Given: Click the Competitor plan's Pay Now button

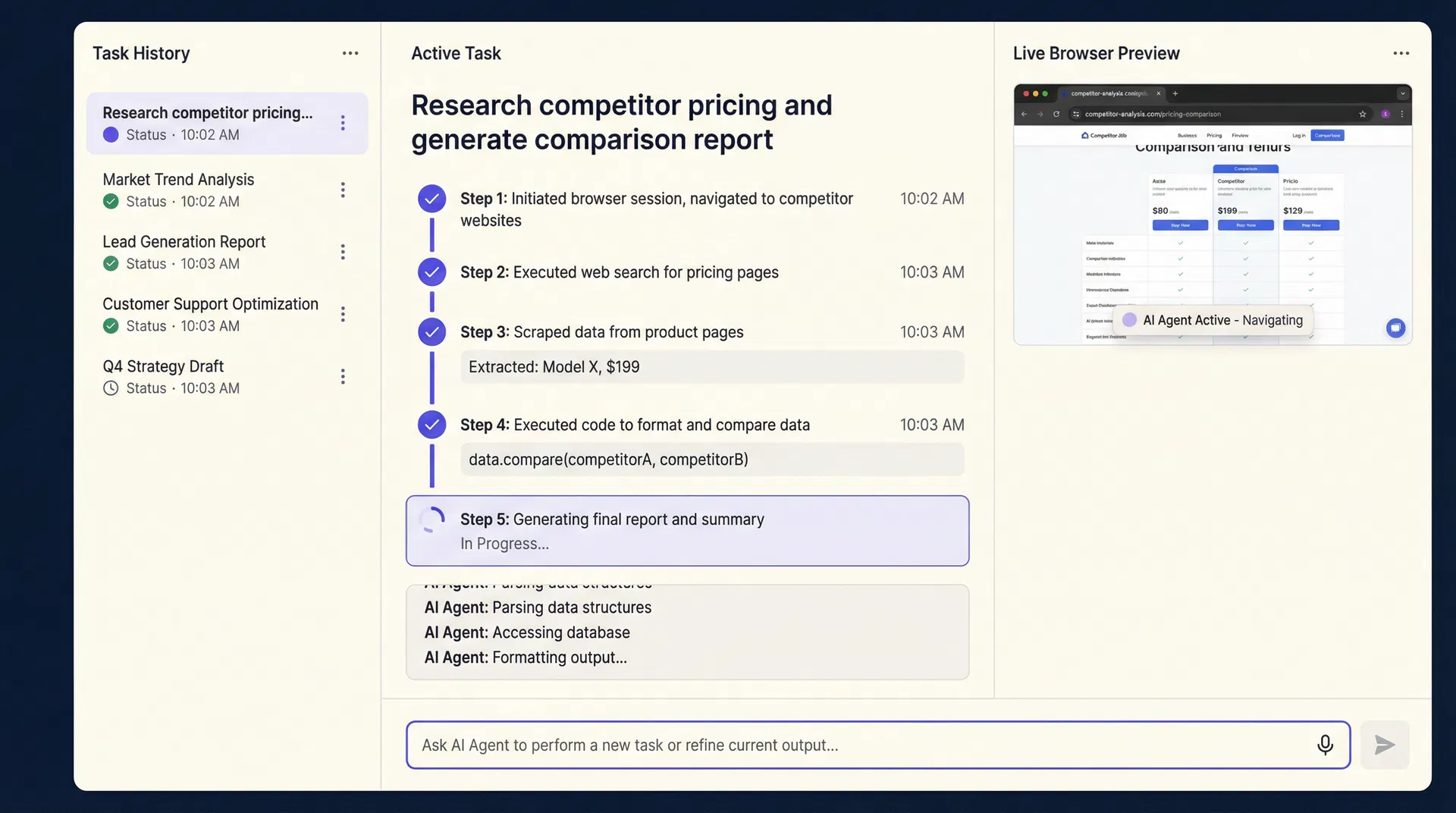Looking at the screenshot, I should [x=1245, y=225].
